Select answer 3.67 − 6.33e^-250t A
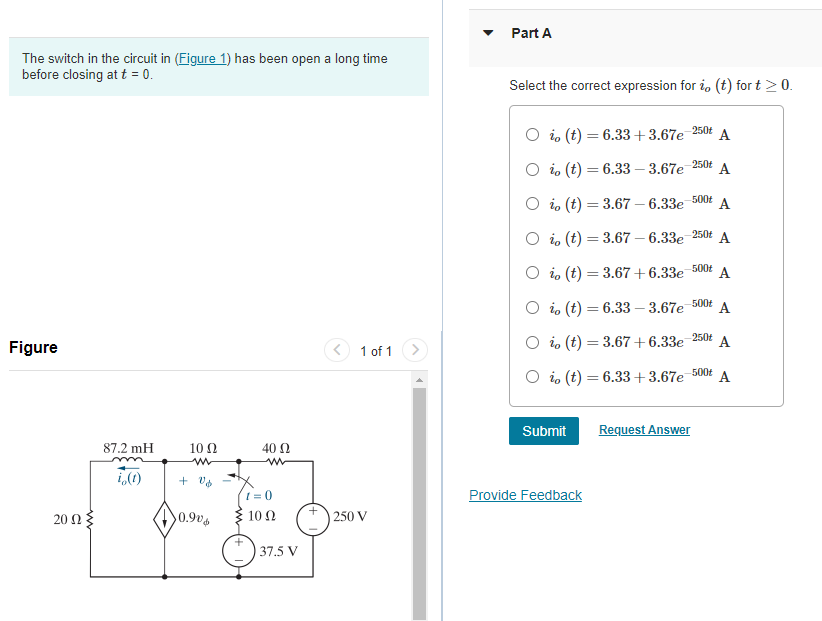 (x=532, y=238)
